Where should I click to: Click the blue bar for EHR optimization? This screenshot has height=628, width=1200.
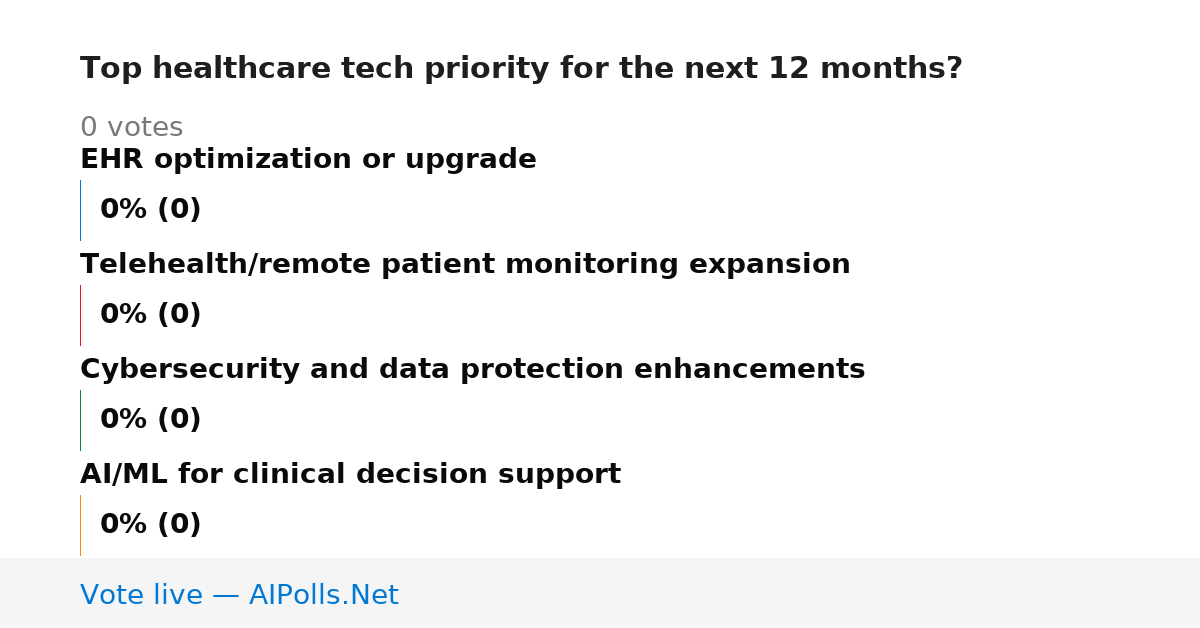[x=80, y=210]
